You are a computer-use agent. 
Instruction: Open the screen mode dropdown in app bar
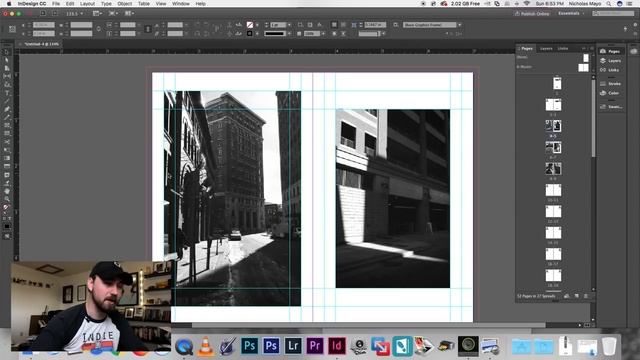[113, 13]
